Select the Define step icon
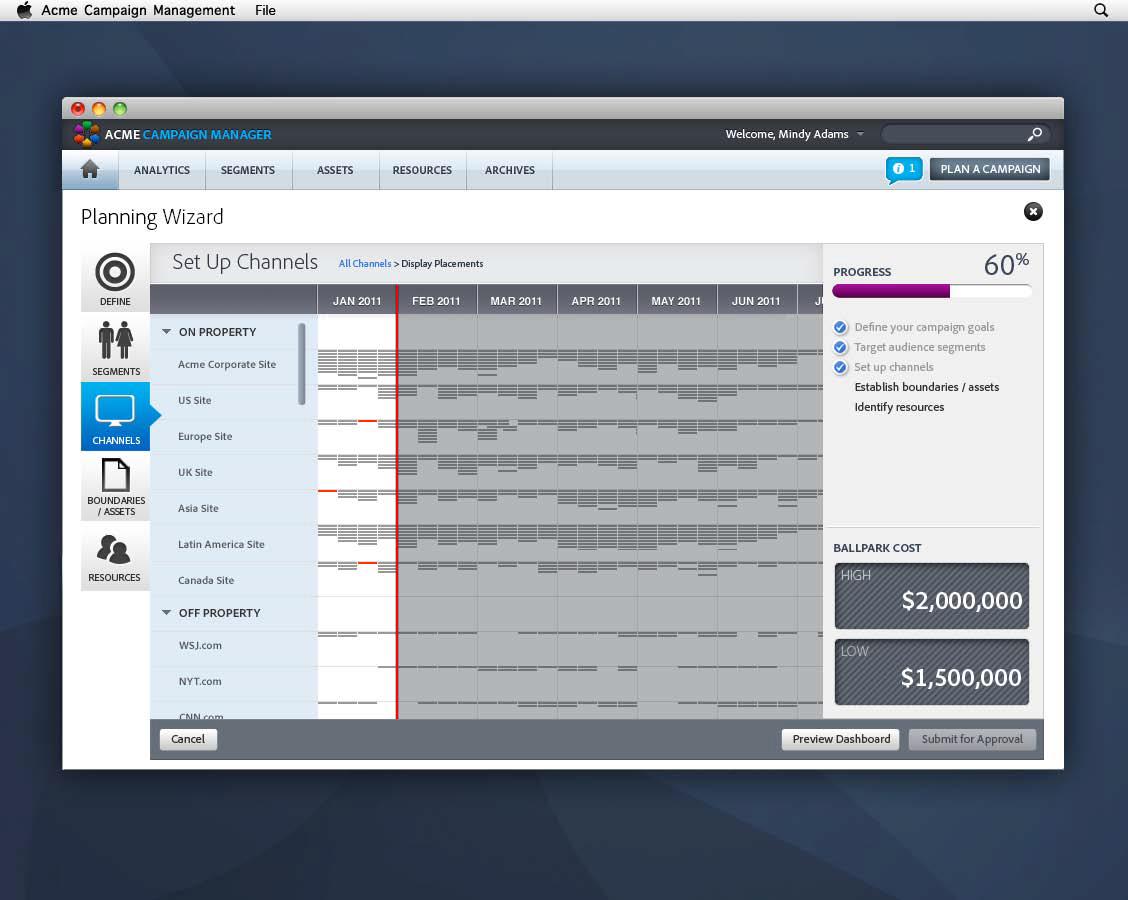 [x=115, y=279]
